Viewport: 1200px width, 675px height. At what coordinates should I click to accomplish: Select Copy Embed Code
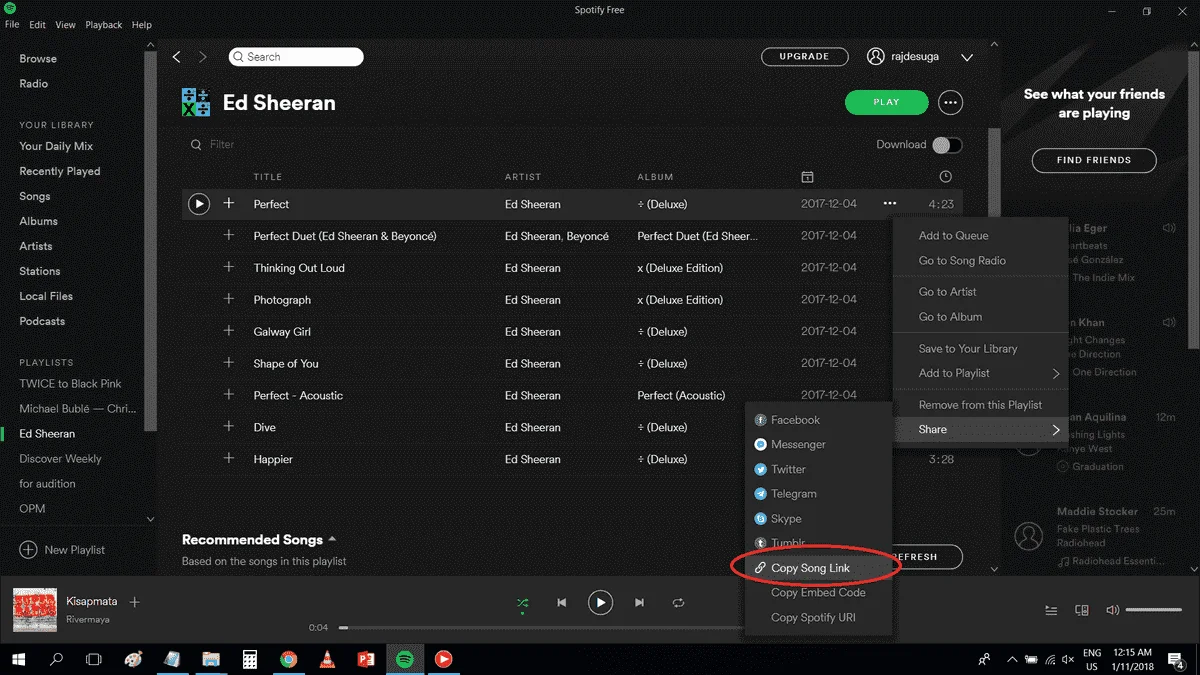(x=817, y=593)
